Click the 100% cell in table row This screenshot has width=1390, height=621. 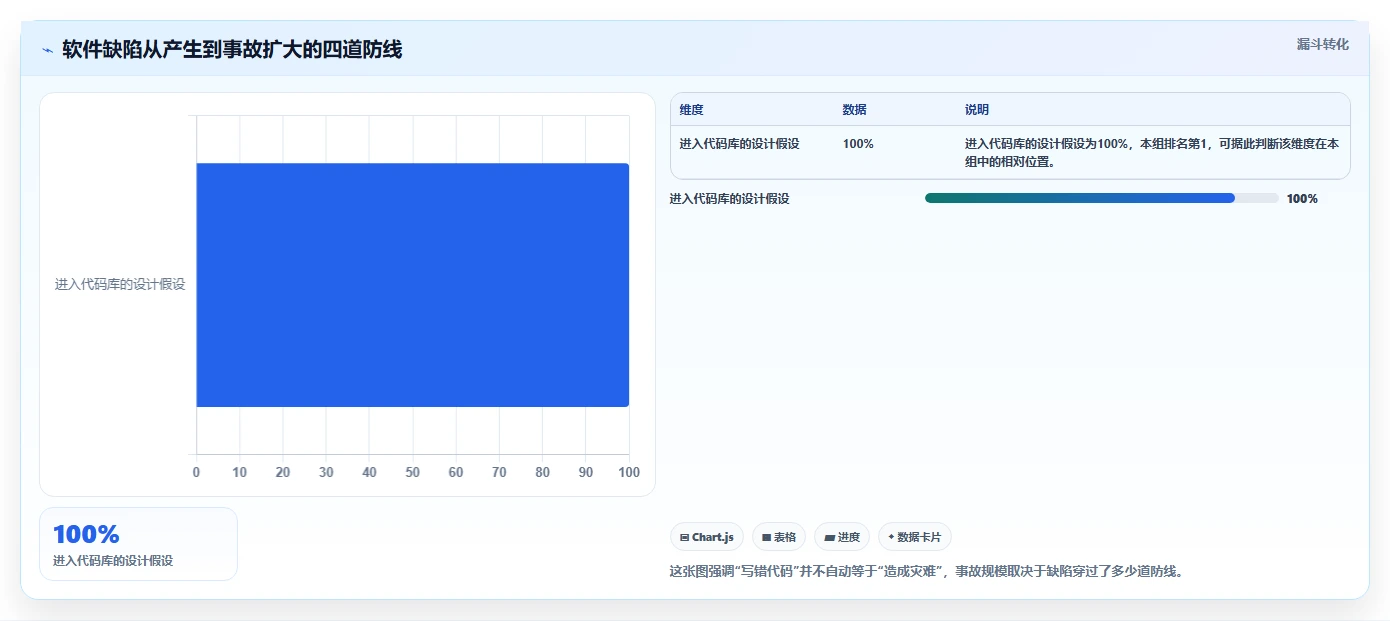[858, 144]
